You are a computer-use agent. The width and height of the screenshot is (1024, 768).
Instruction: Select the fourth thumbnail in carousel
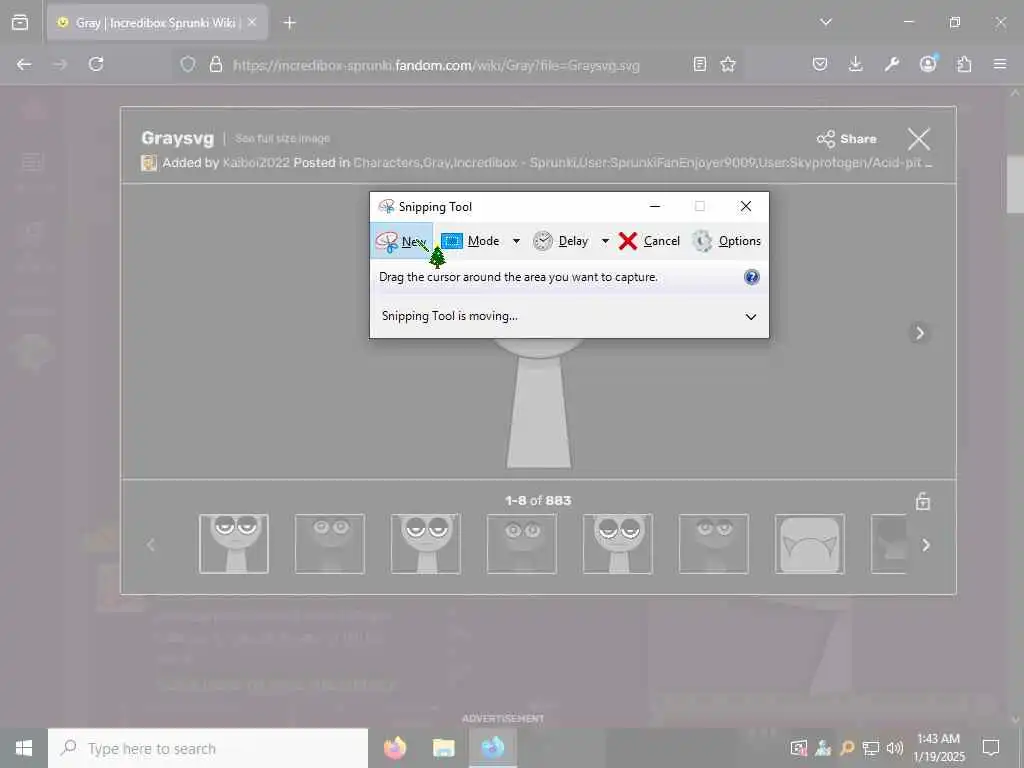[x=522, y=543]
